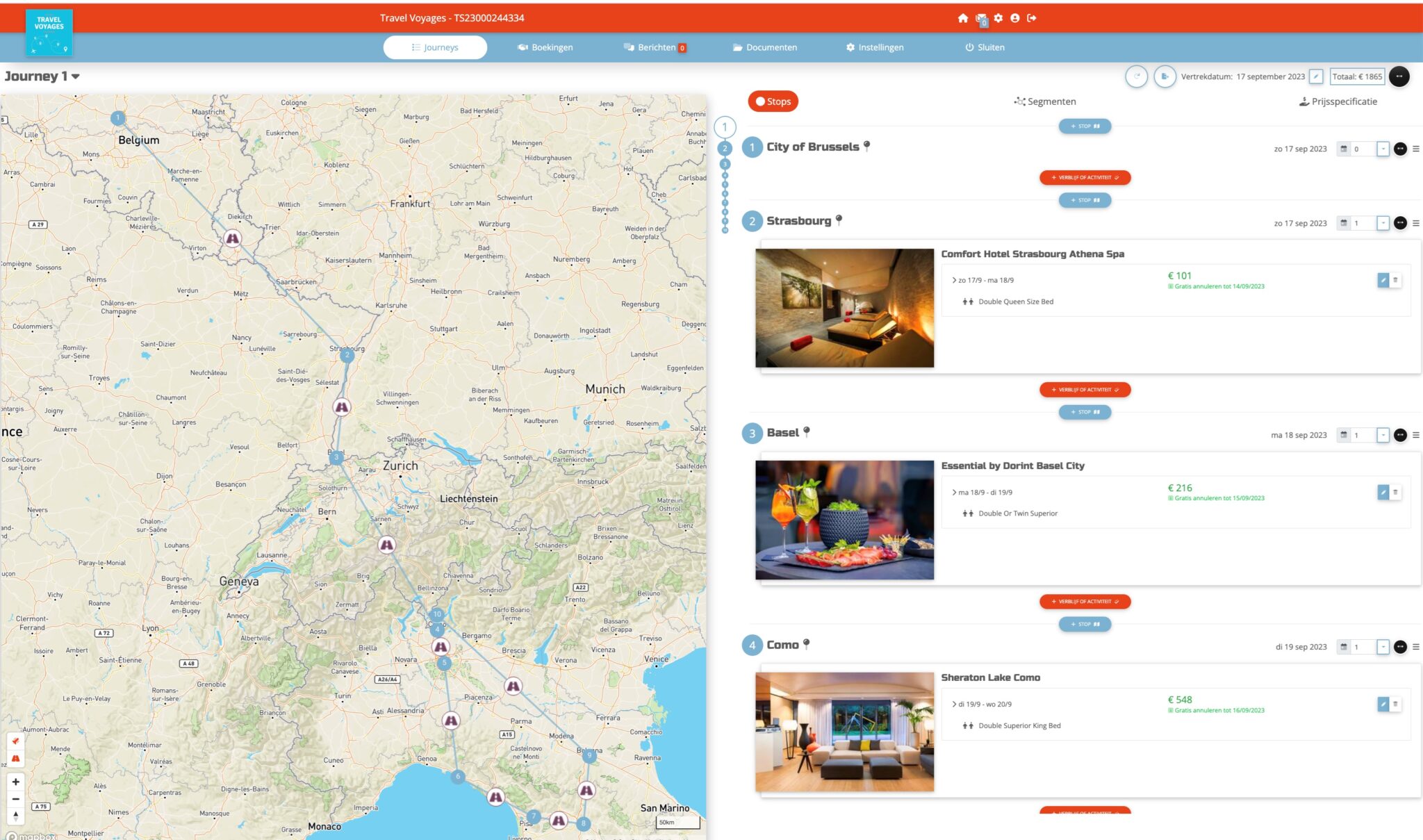1423x840 pixels.
Task: Click reorder handle for Basel stop
Action: tap(1416, 435)
